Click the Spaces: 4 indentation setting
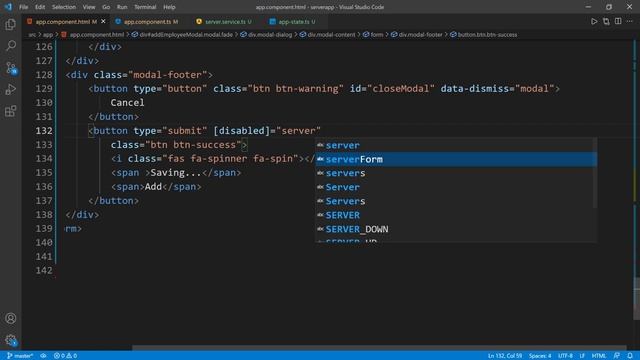The height and width of the screenshot is (360, 640). click(x=540, y=356)
